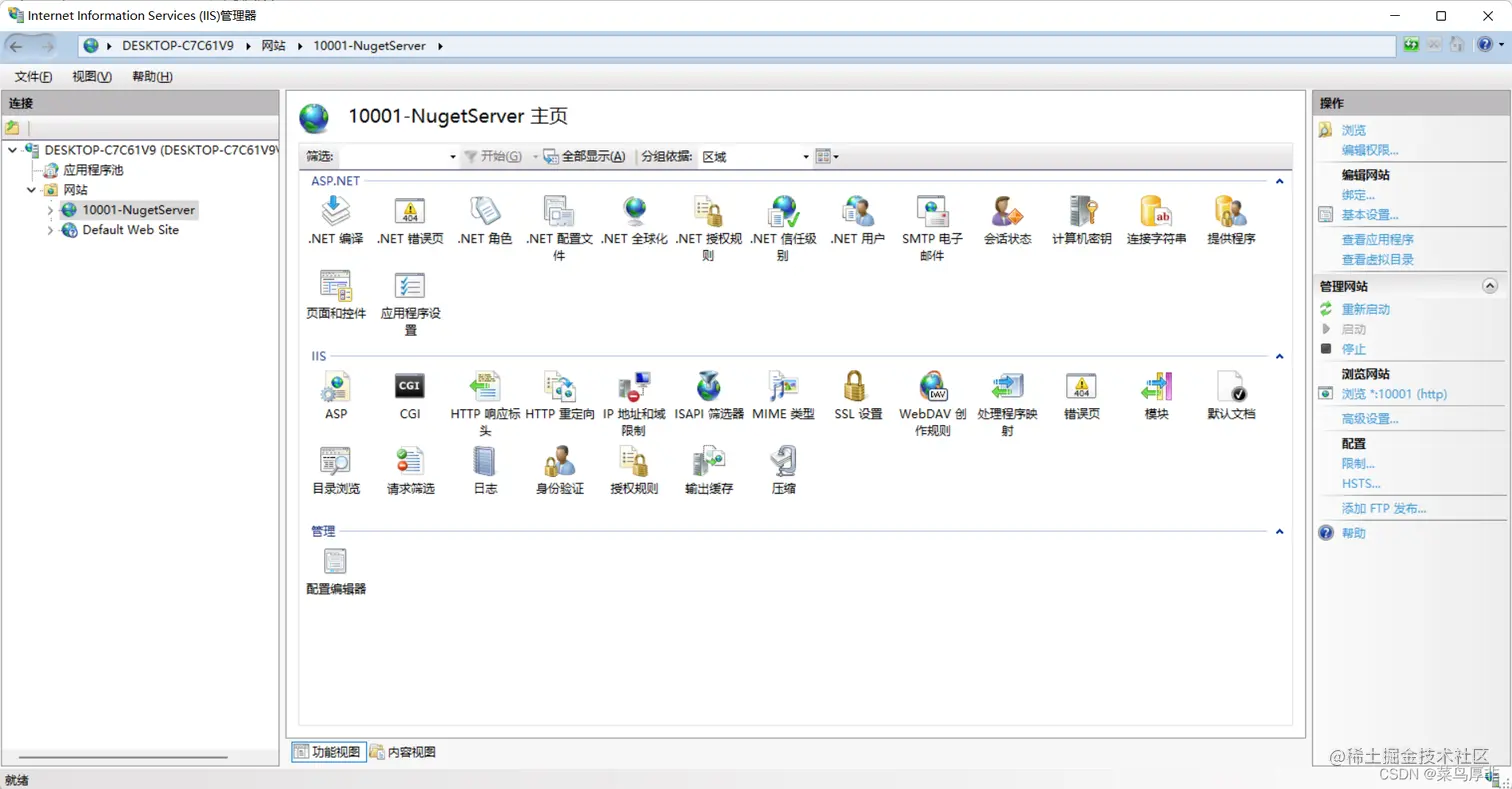This screenshot has height=789, width=1512.
Task: Open the 页面和控件 feature icon
Action: (335, 286)
